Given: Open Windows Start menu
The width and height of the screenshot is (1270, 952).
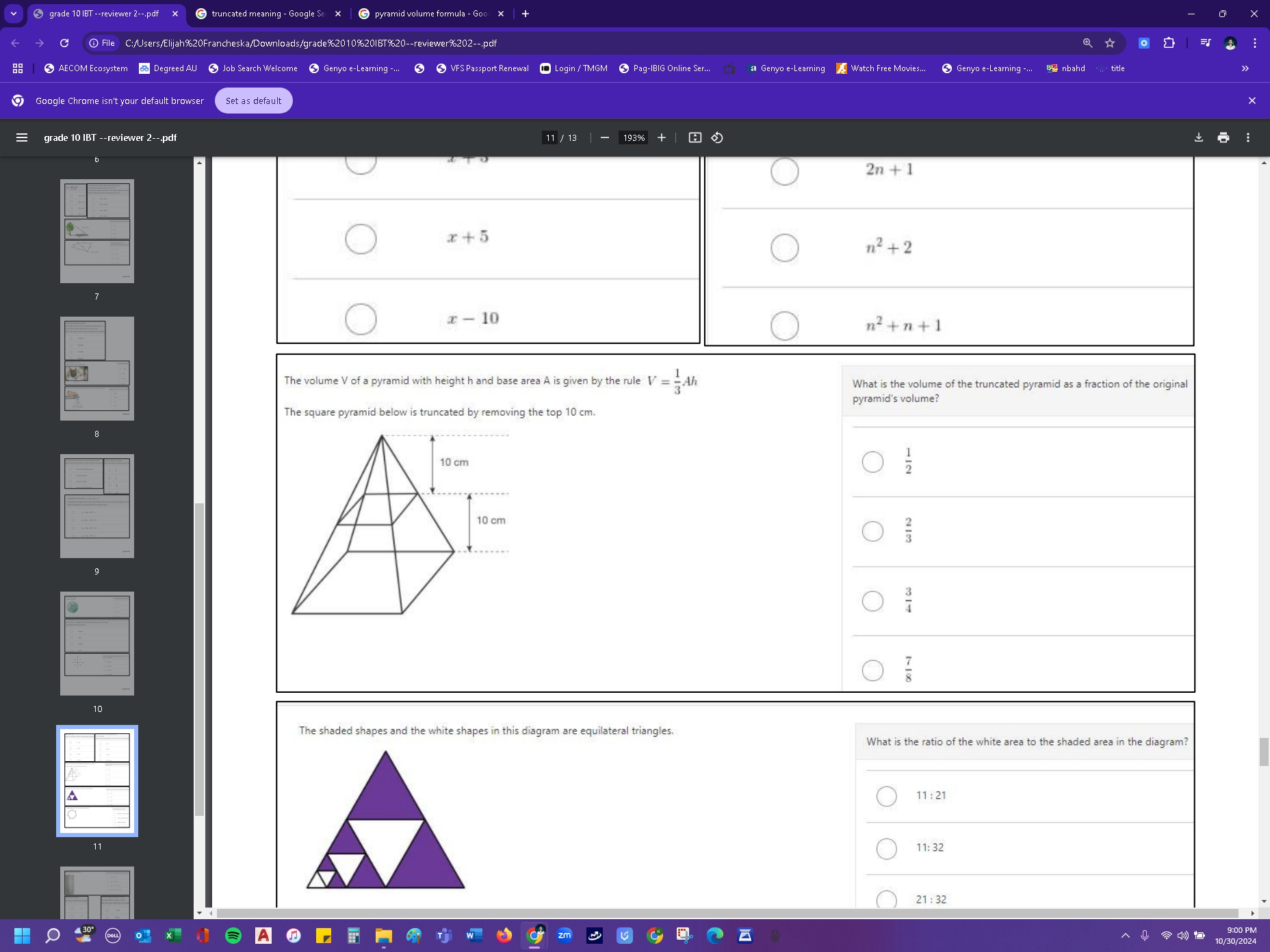Looking at the screenshot, I should click(x=22, y=935).
